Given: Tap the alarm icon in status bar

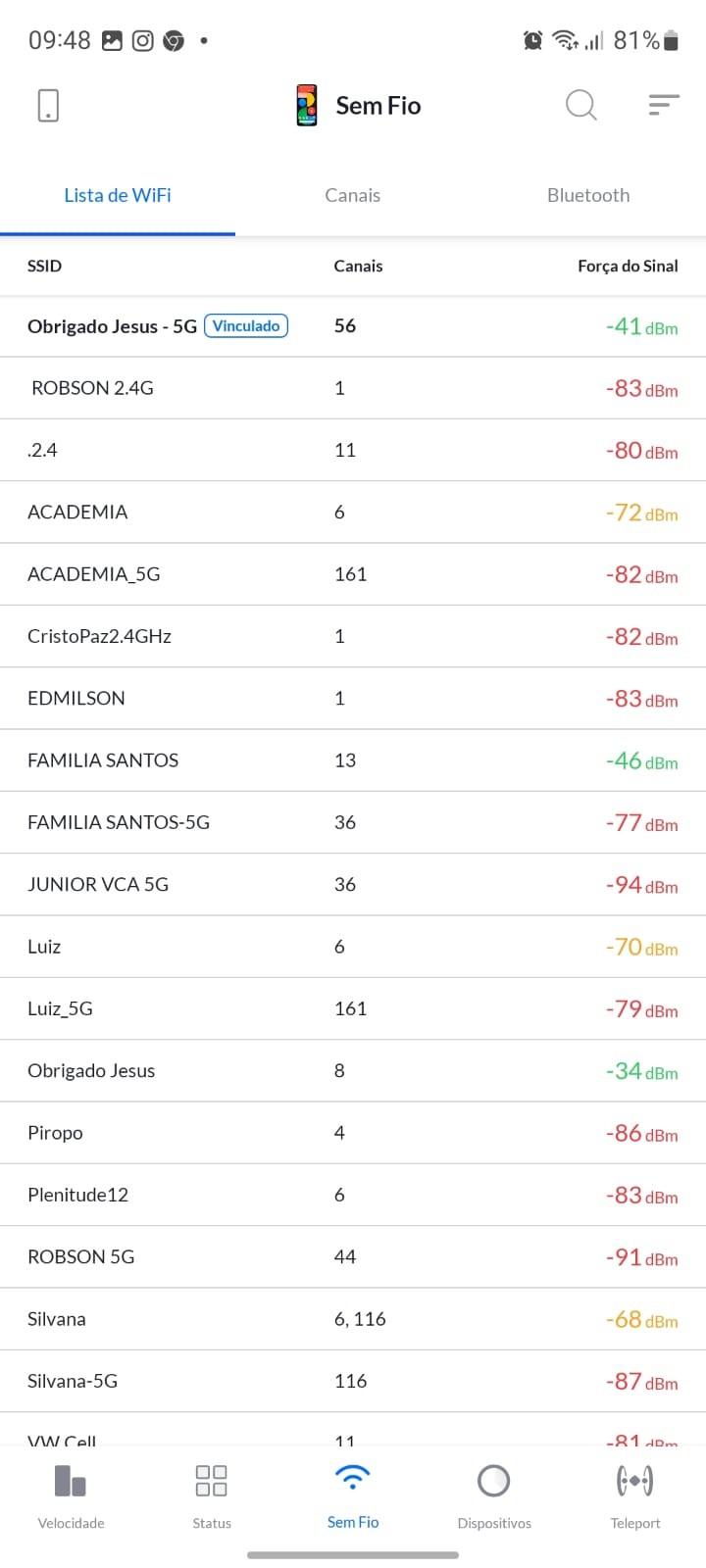Looking at the screenshot, I should pos(533,40).
